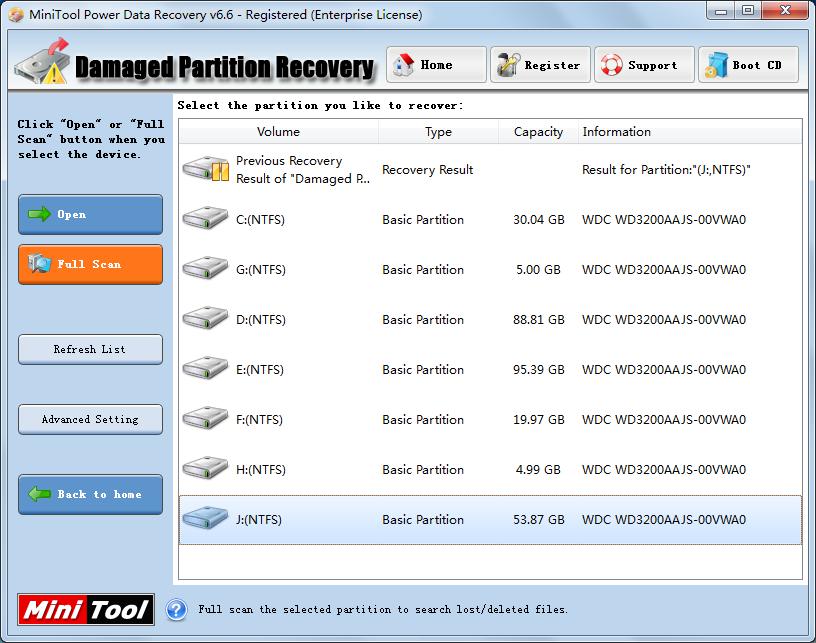Click Basic Partition in the C: row
The width and height of the screenshot is (816, 643).
423,220
